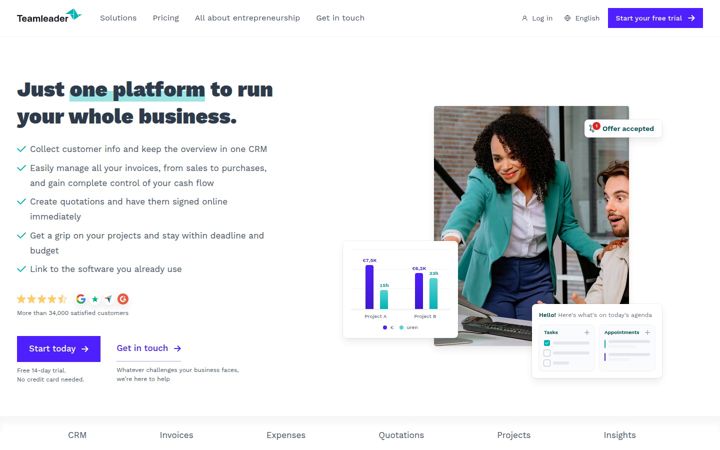
Task: Open the Solutions menu
Action: tap(118, 18)
